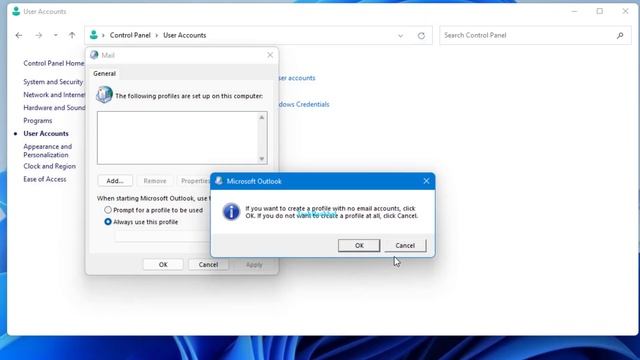Viewport: 640px width, 360px height.
Task: Click OK in the Microsoft Outlook dialog
Action: click(359, 245)
